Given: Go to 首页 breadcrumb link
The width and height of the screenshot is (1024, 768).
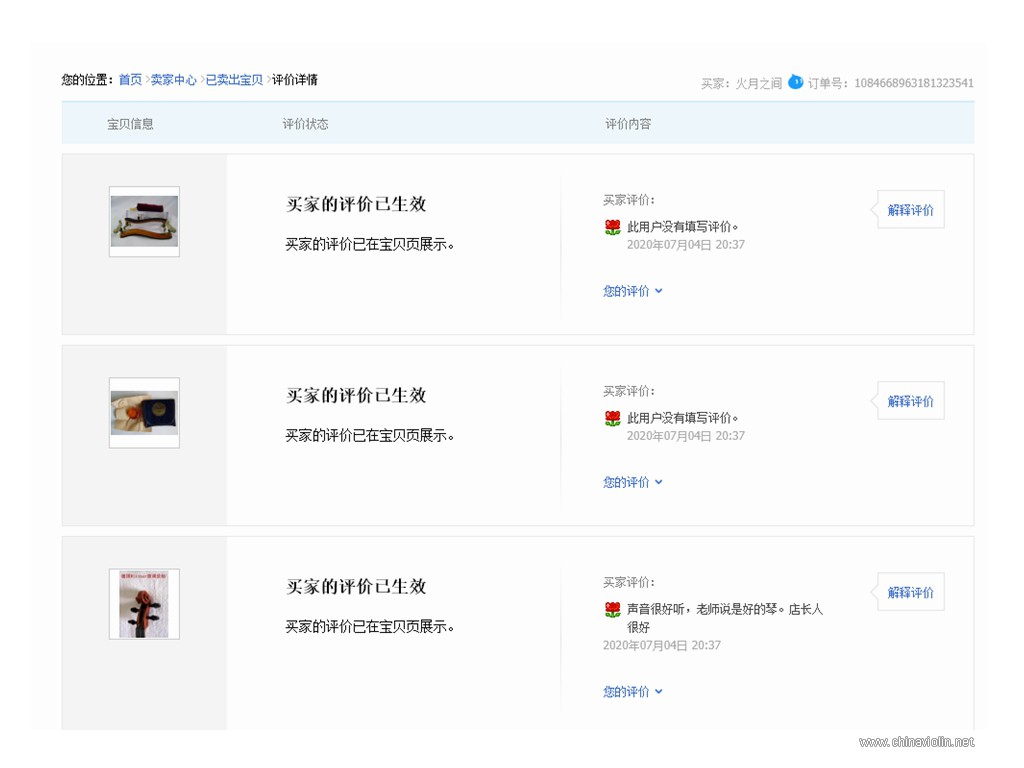Looking at the screenshot, I should pyautogui.click(x=130, y=80).
